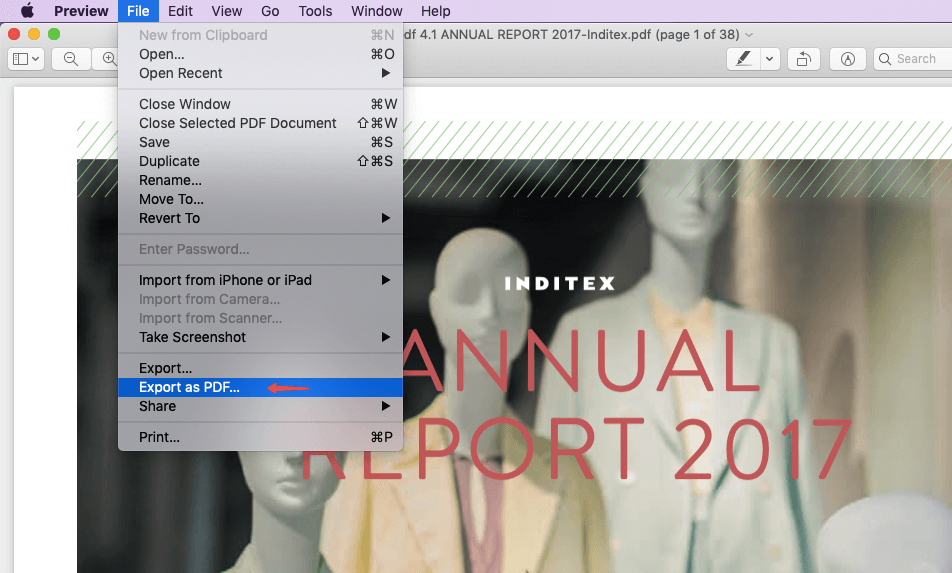Click the zoom out magnifier icon

71,59
